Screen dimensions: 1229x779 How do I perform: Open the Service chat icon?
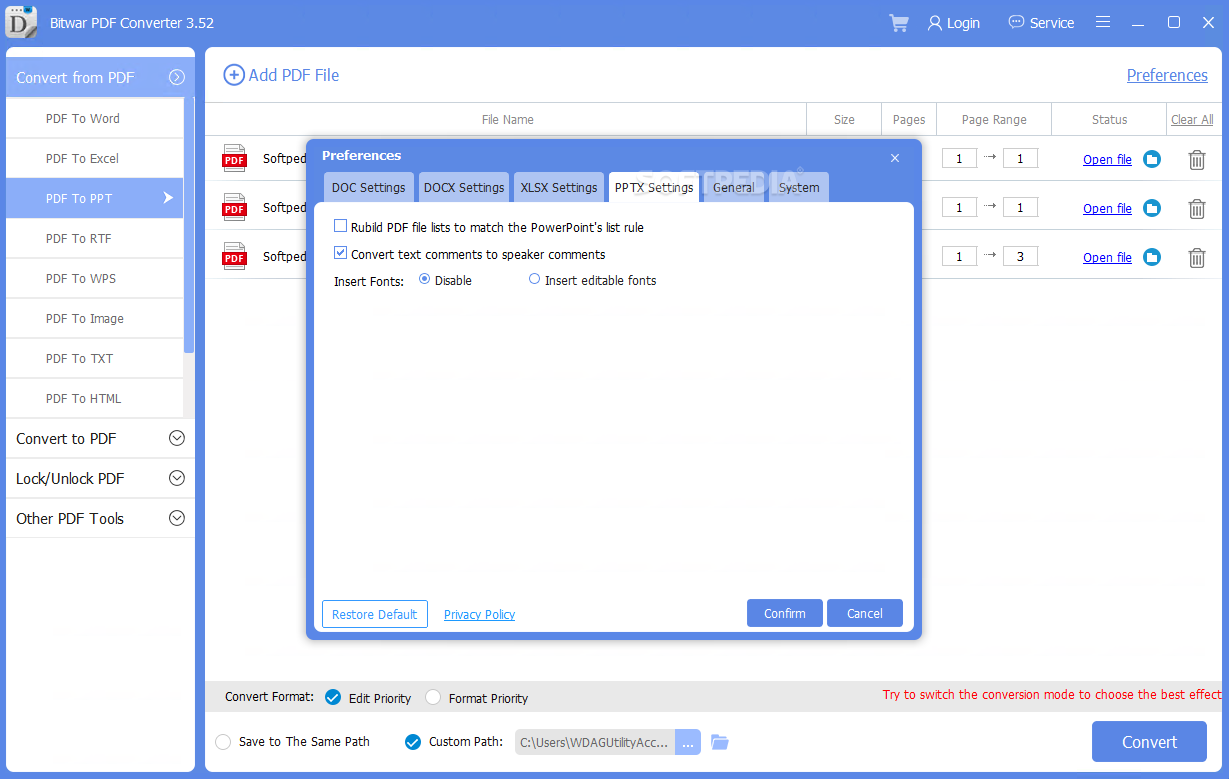(1016, 22)
